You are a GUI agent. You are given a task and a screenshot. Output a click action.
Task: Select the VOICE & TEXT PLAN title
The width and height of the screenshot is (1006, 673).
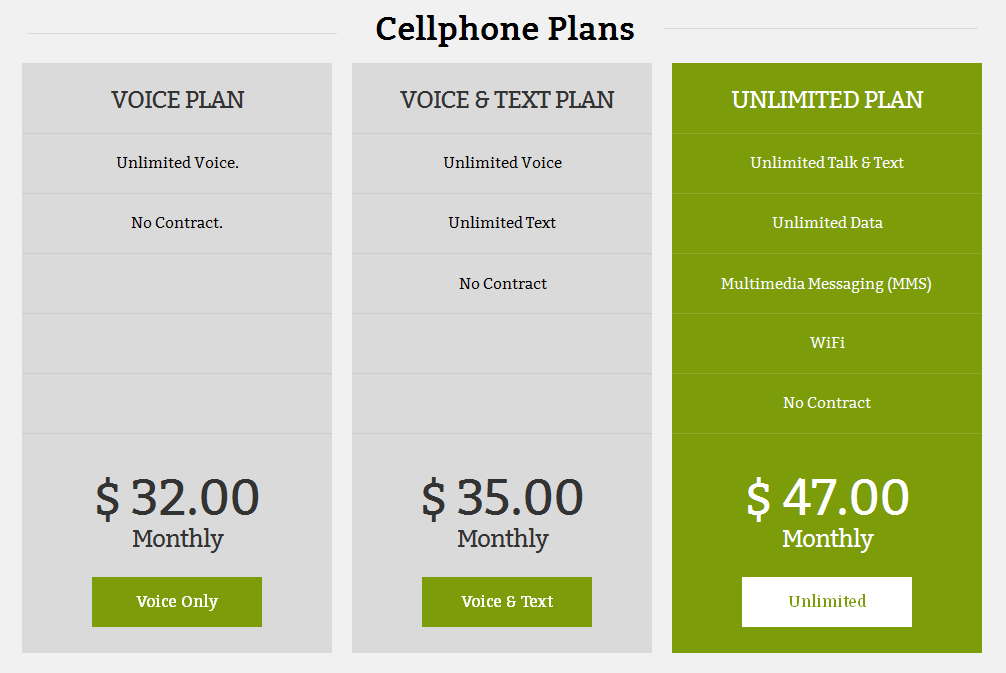click(x=507, y=100)
